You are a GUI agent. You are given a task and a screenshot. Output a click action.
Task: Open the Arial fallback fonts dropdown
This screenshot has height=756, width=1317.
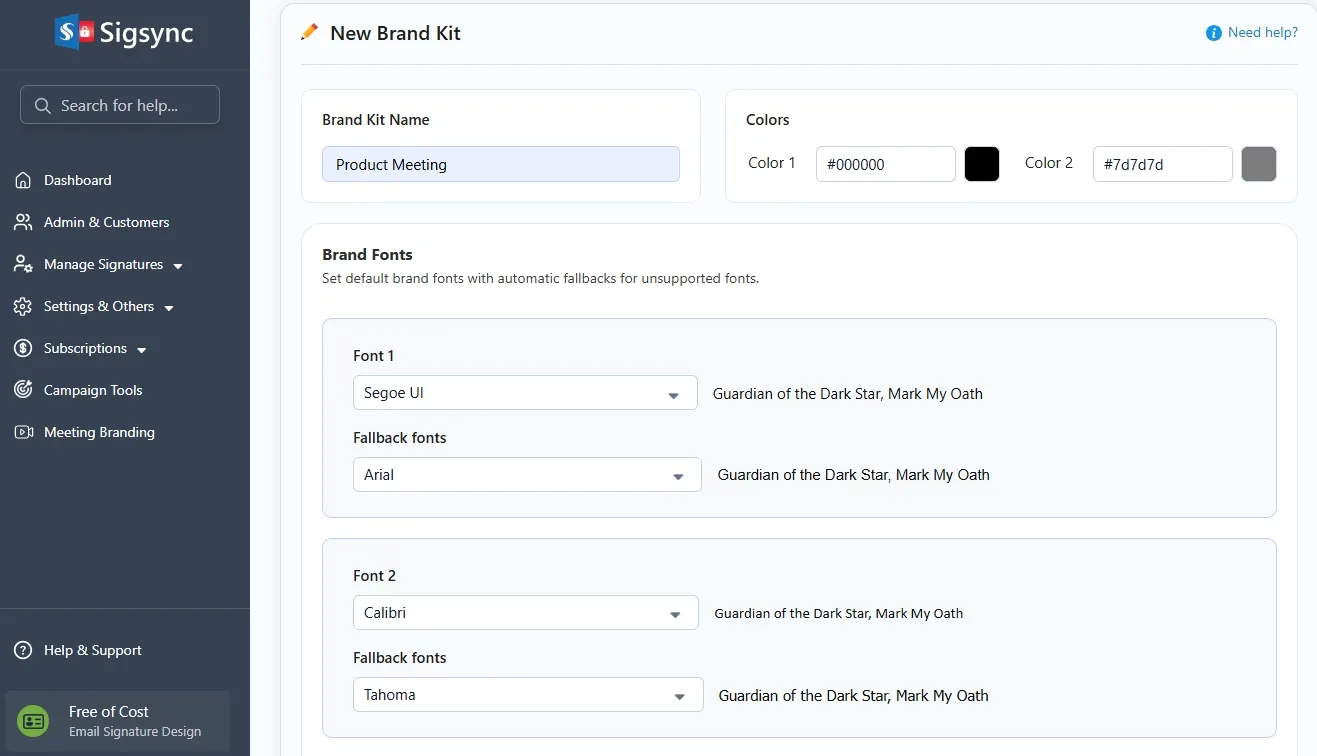[527, 475]
